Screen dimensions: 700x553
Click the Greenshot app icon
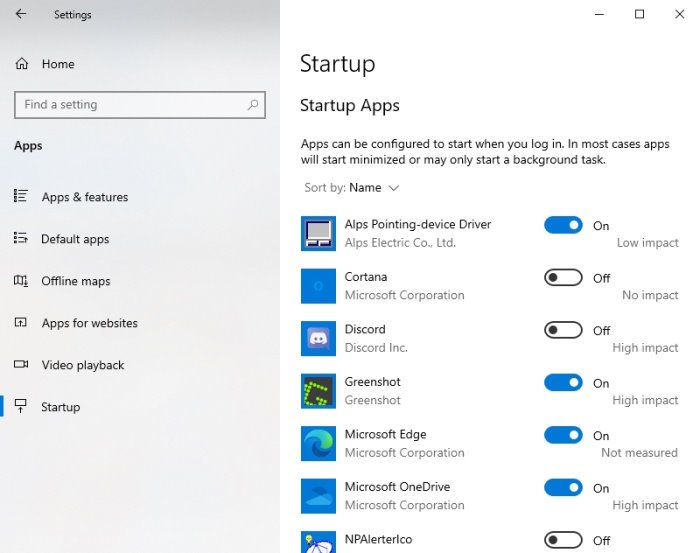coord(318,391)
